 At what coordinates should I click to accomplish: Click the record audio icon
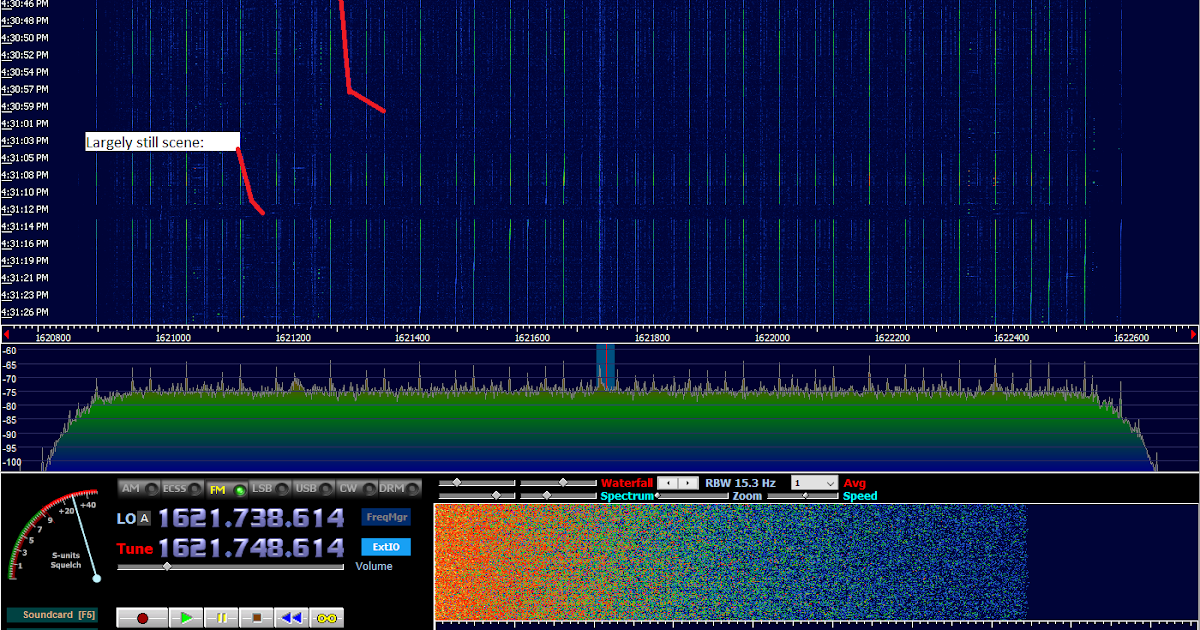pyautogui.click(x=143, y=616)
